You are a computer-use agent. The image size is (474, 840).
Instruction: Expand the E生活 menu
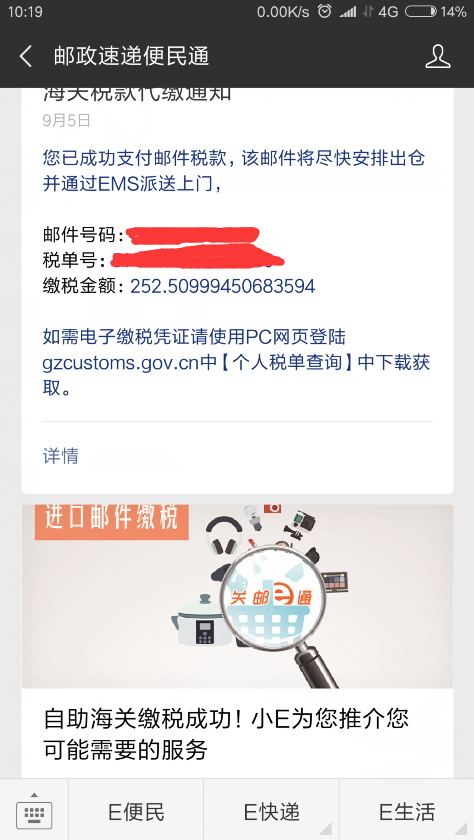point(407,811)
